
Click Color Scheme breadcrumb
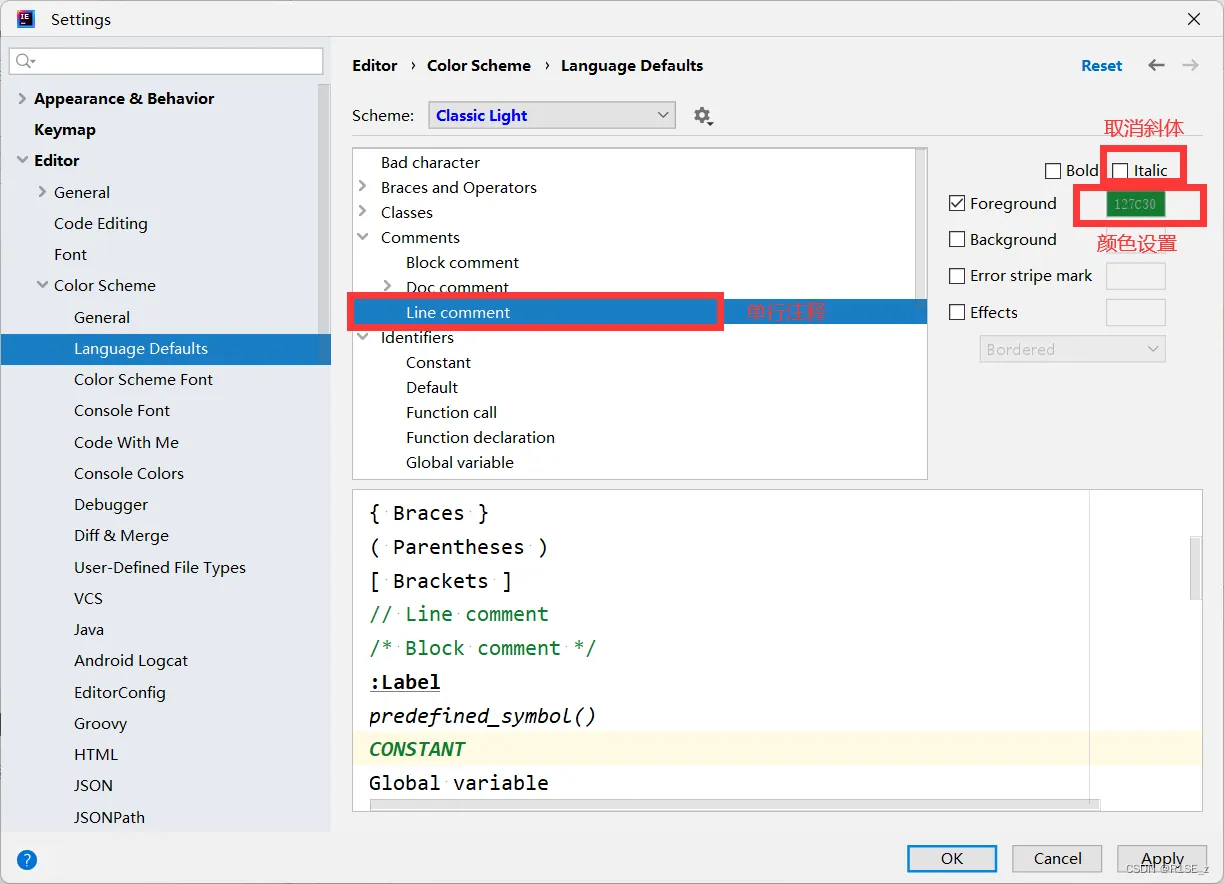coord(479,66)
